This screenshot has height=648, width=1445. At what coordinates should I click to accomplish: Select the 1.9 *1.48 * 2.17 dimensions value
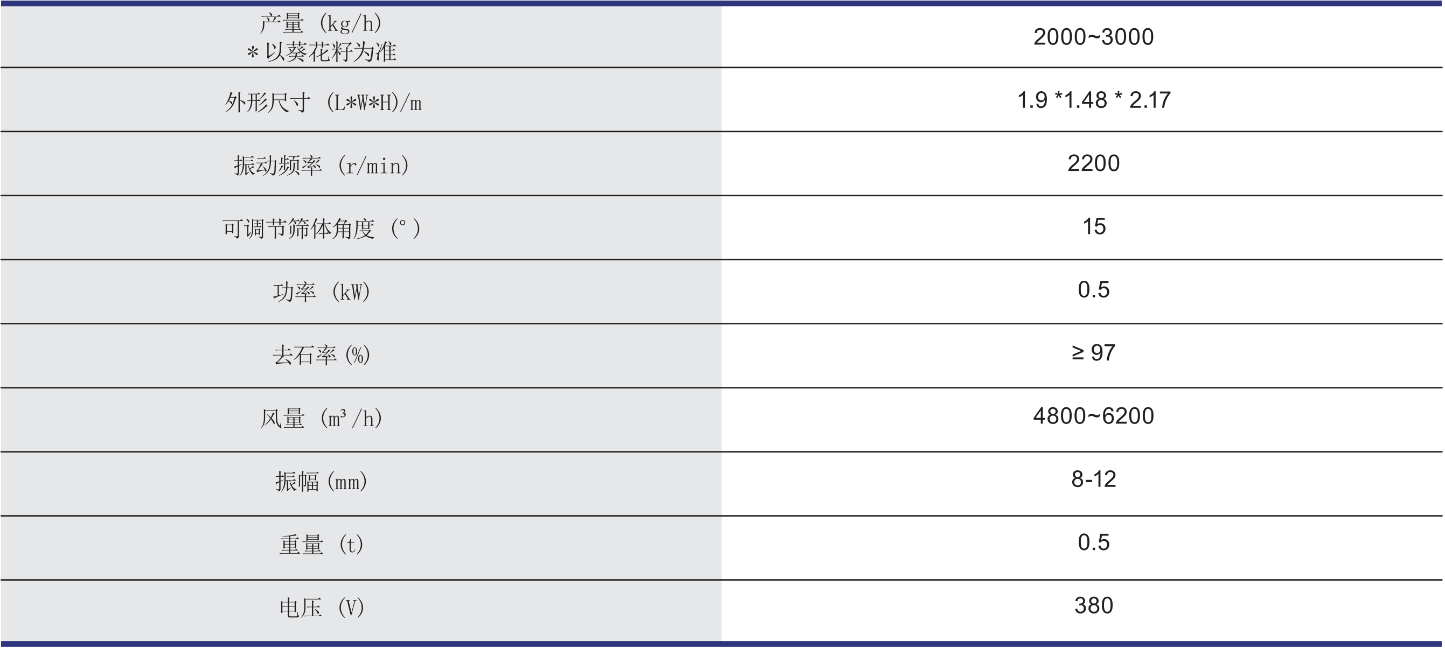click(1093, 100)
